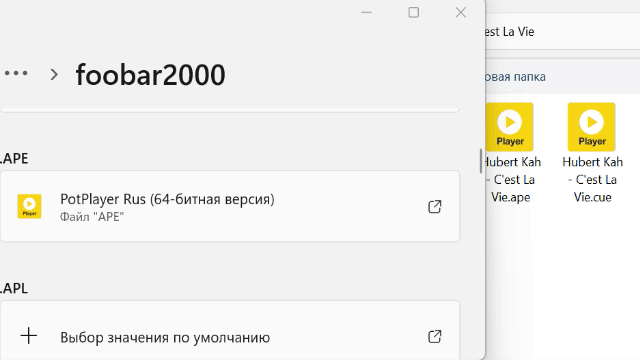Click the .APL section heading
The height and width of the screenshot is (360, 640).
[14, 288]
